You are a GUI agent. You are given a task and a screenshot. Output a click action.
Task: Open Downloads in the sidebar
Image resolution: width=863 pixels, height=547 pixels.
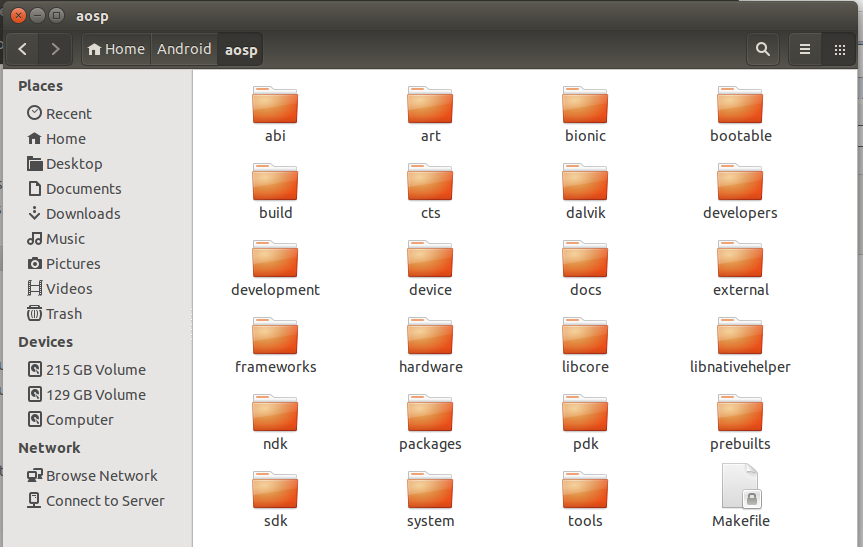(74, 214)
